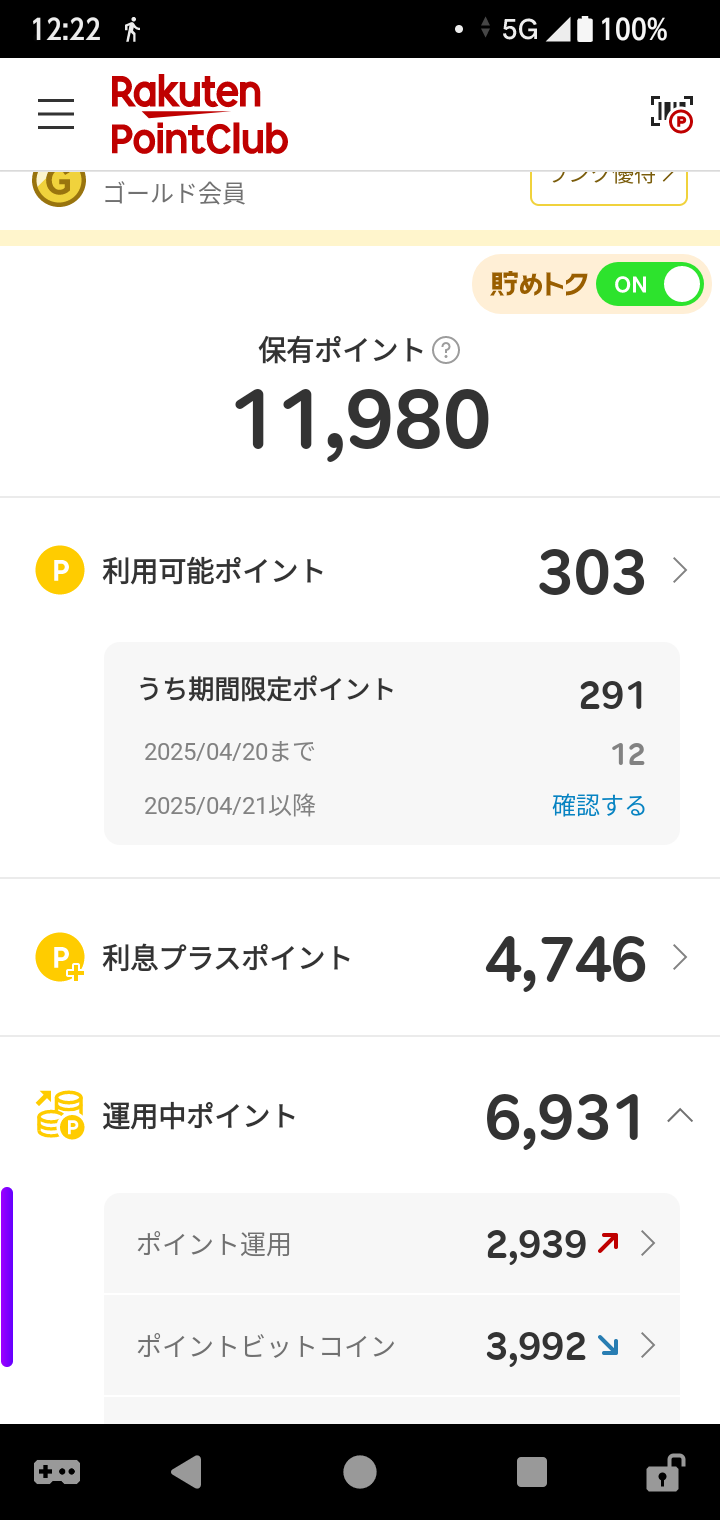Tap the coin stack icon for 運用中ポイント
This screenshot has width=720, height=1520.
pos(60,1115)
